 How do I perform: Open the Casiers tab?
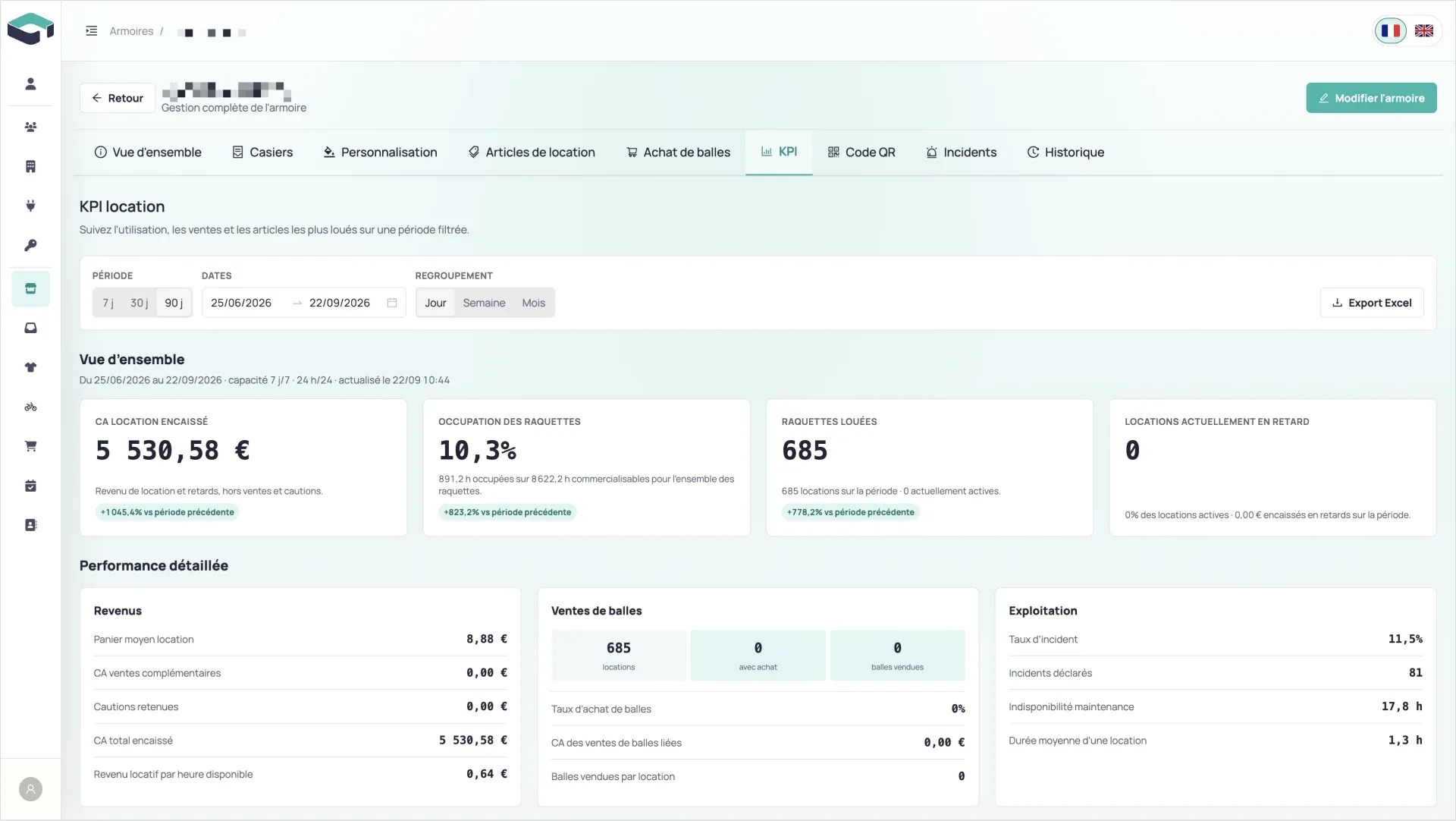point(262,153)
